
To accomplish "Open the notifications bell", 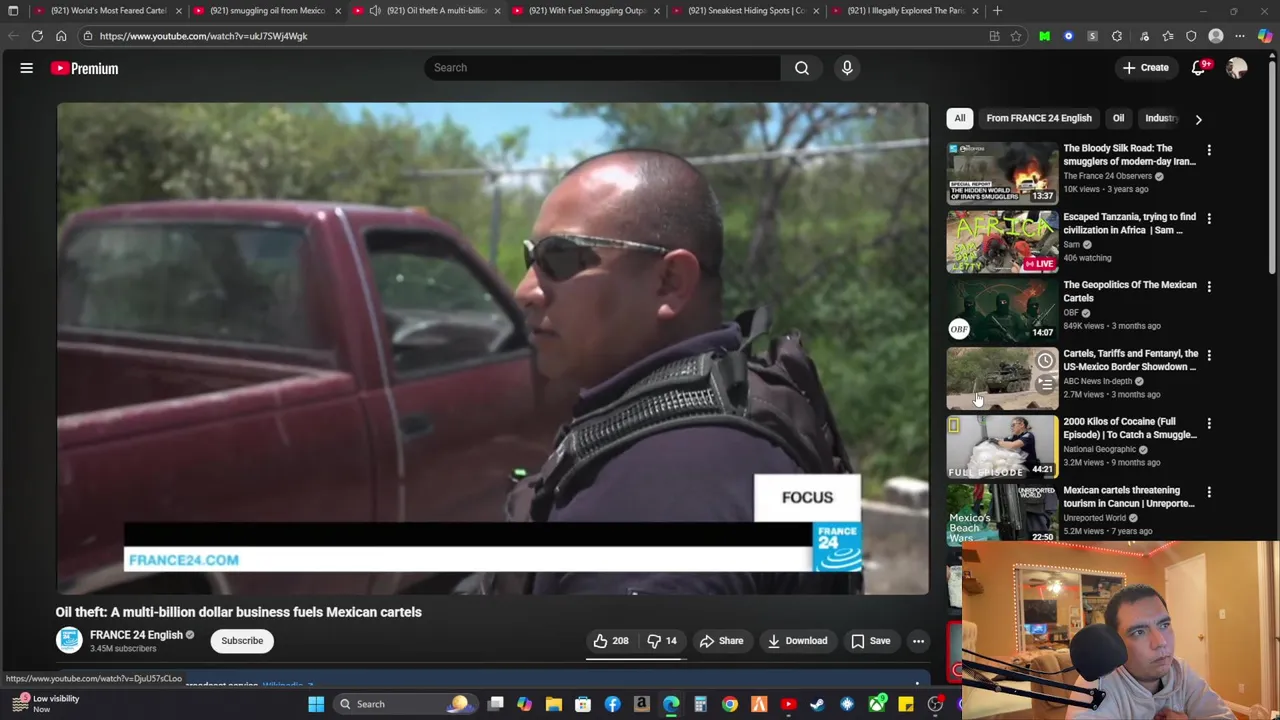I will point(1198,68).
